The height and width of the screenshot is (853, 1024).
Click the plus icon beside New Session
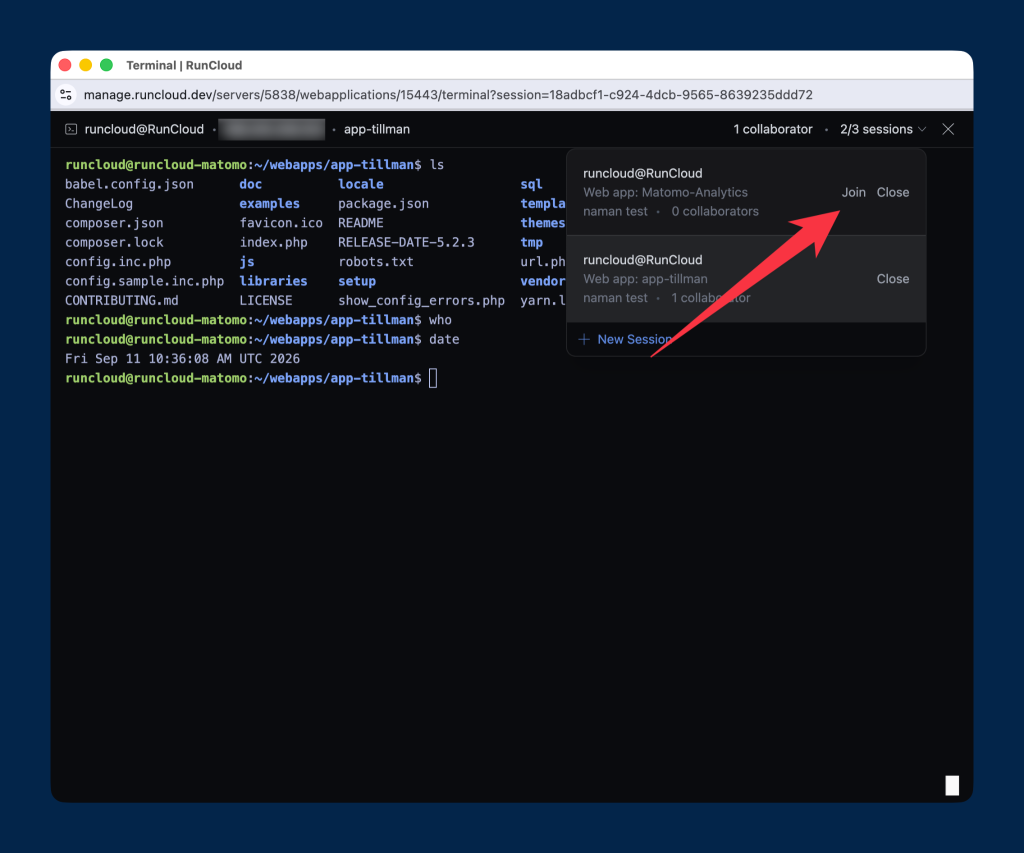point(584,339)
